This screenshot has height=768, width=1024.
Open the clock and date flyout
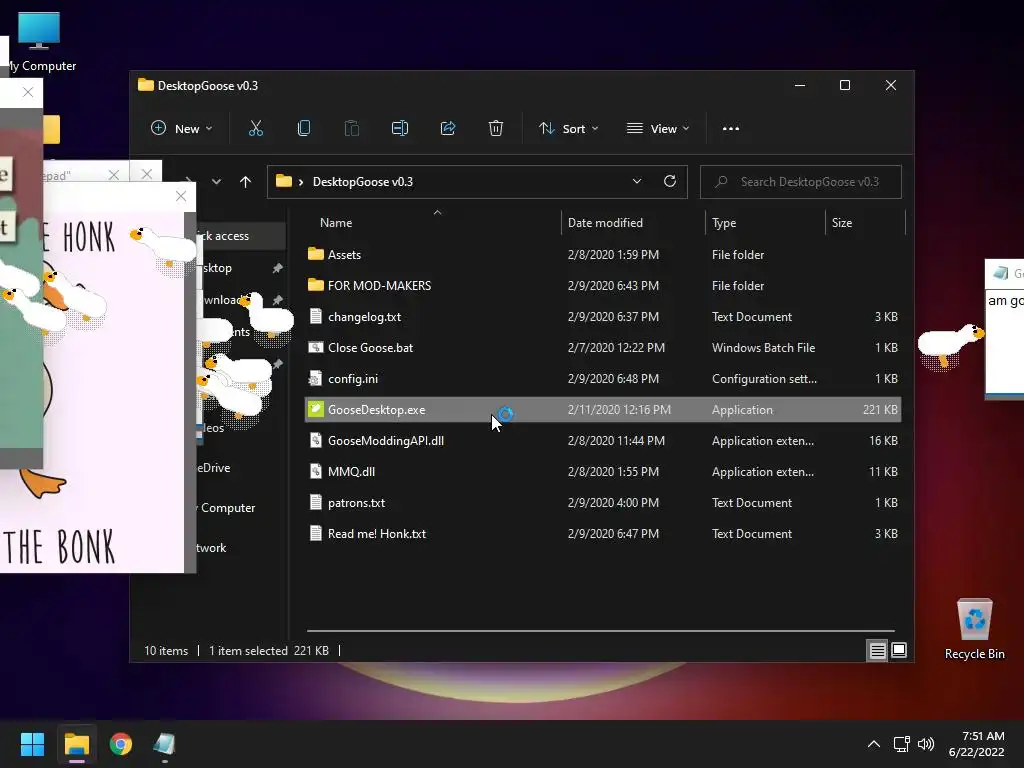[976, 744]
